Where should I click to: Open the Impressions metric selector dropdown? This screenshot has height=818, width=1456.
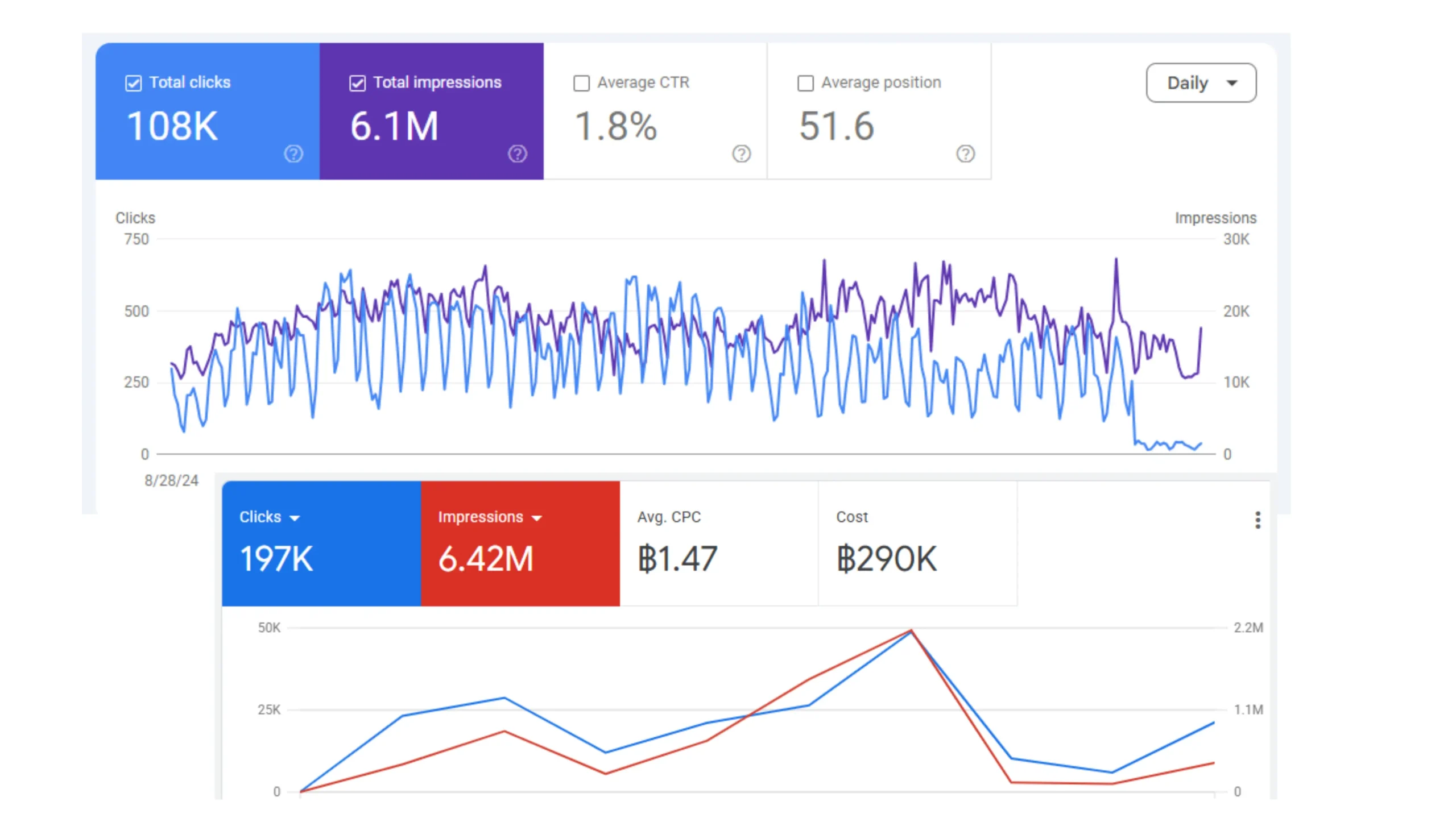(536, 517)
